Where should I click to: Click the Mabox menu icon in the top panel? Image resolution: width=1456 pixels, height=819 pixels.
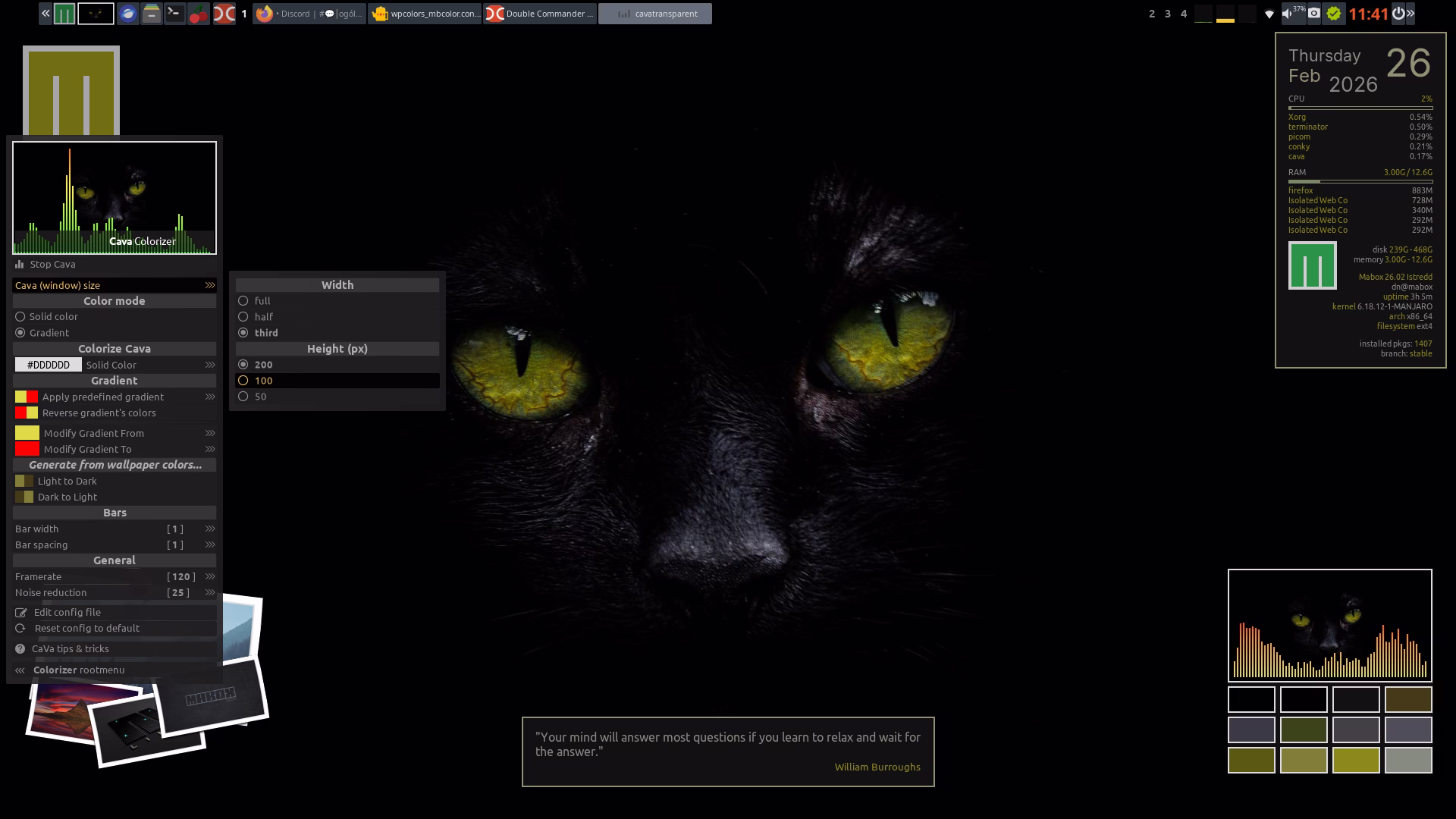(64, 14)
